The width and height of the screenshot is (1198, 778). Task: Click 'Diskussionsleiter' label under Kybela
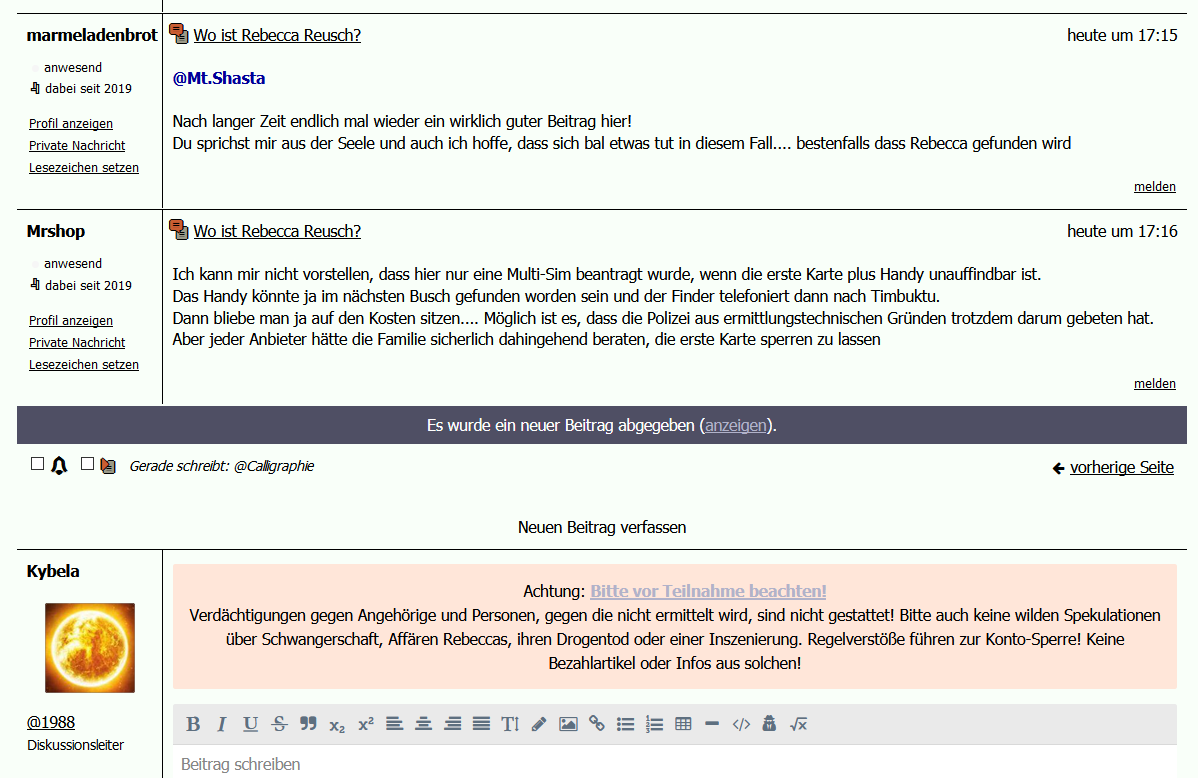click(x=76, y=745)
